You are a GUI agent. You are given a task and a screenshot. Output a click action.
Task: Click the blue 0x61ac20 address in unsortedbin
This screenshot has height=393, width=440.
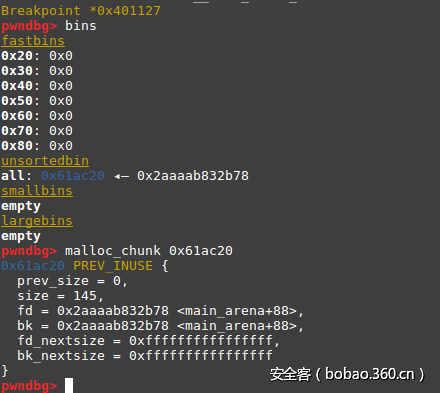click(x=73, y=176)
